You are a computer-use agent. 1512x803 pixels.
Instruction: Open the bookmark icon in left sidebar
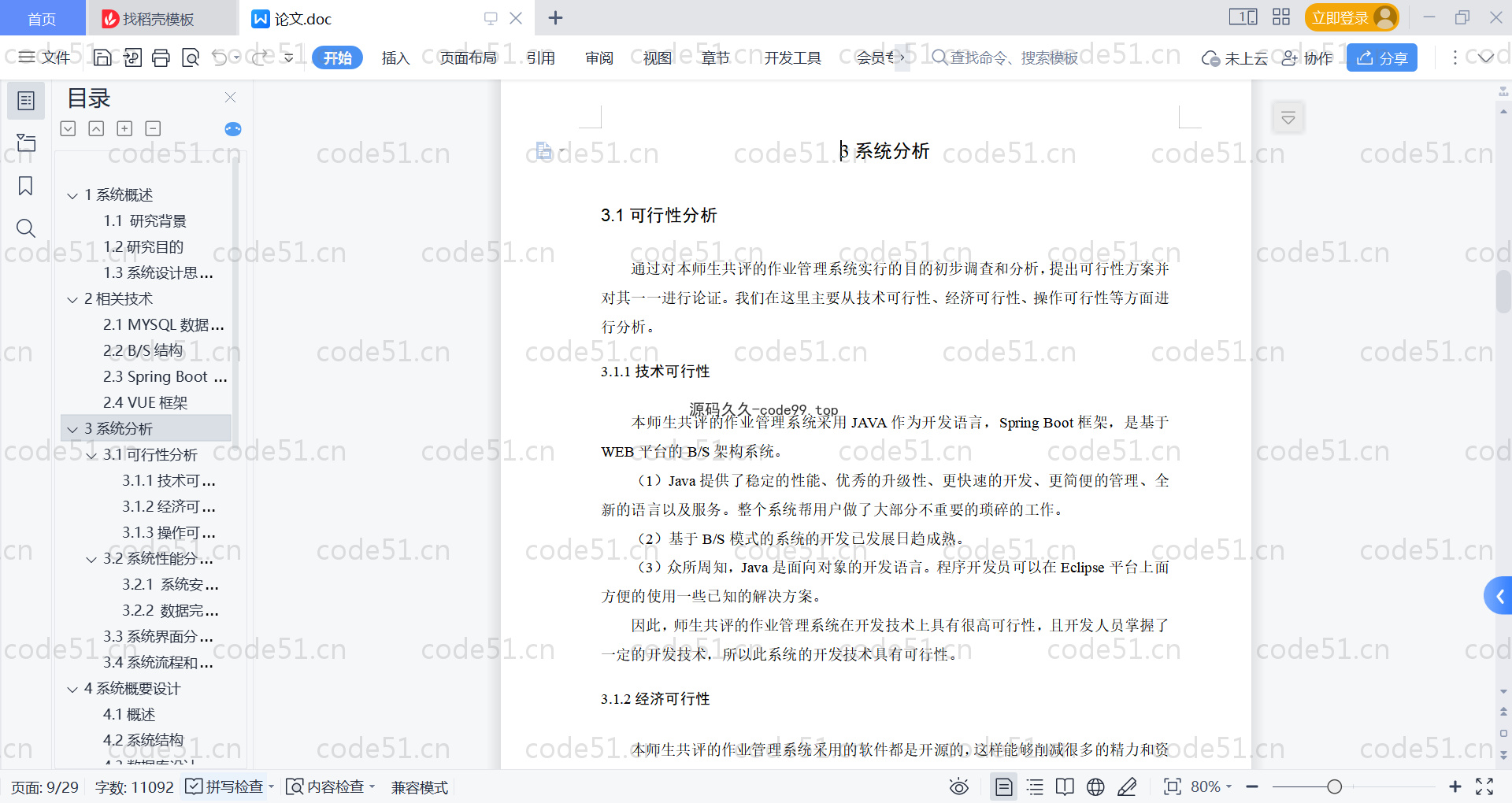pos(26,186)
